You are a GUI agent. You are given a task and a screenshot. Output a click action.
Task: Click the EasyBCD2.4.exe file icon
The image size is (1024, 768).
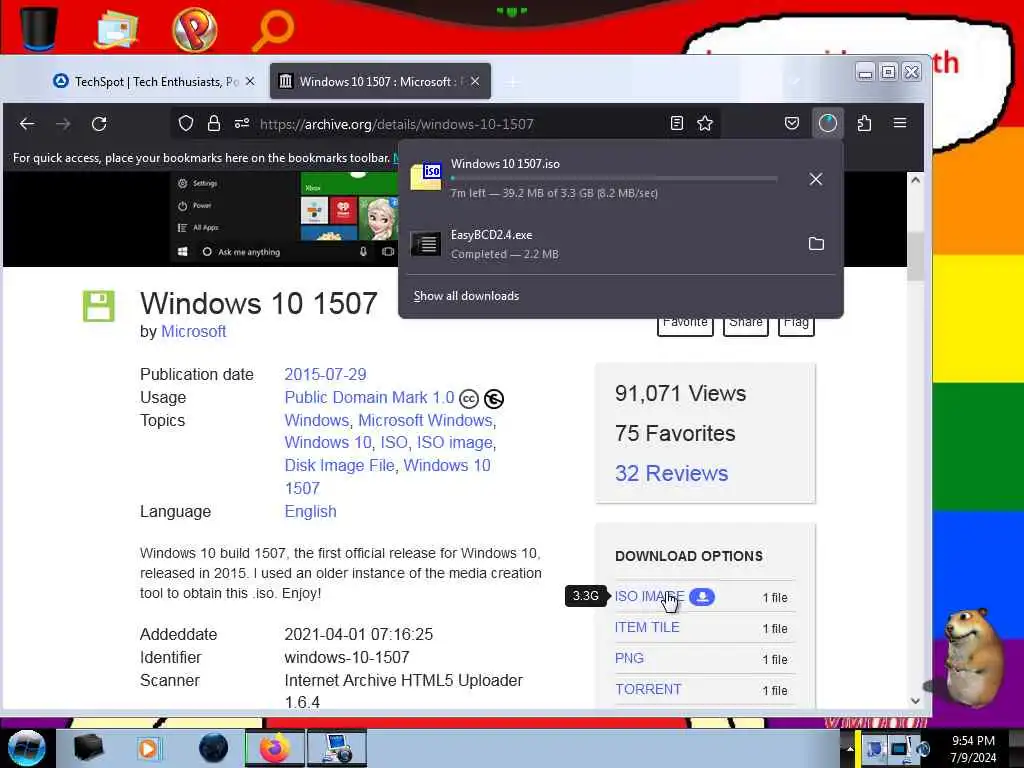(x=426, y=244)
